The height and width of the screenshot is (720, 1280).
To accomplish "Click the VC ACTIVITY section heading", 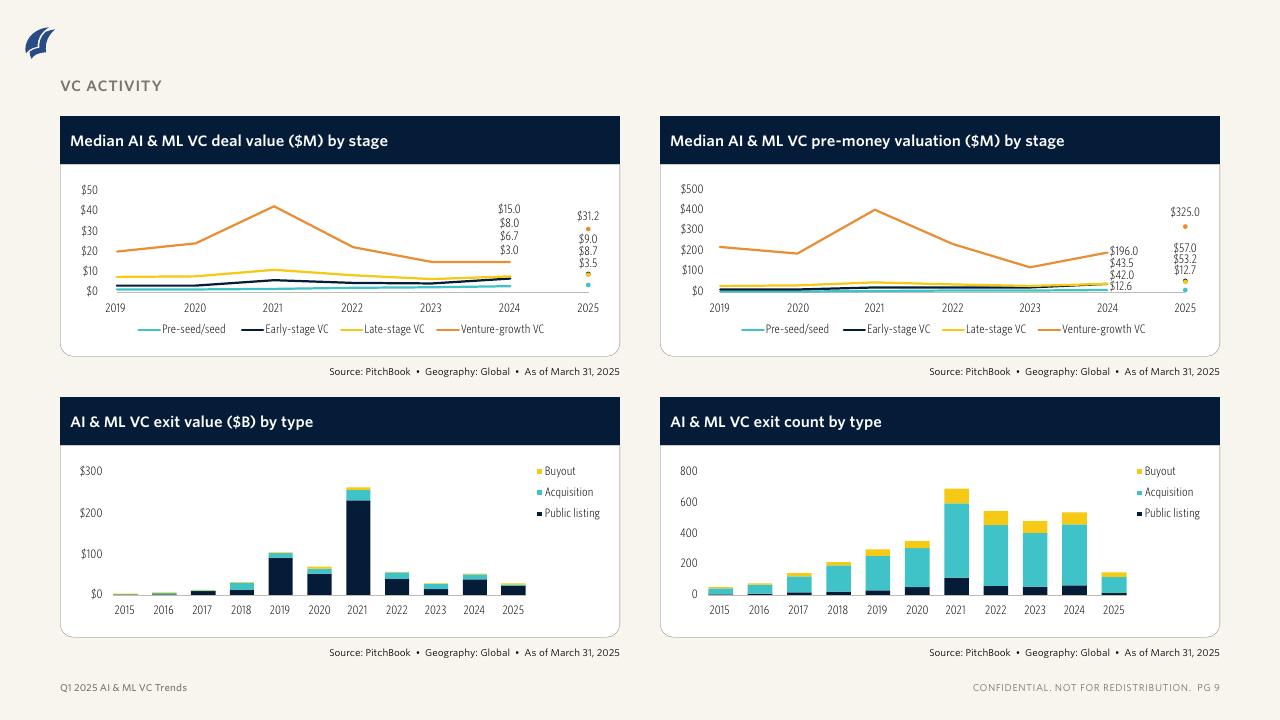I will coord(111,86).
